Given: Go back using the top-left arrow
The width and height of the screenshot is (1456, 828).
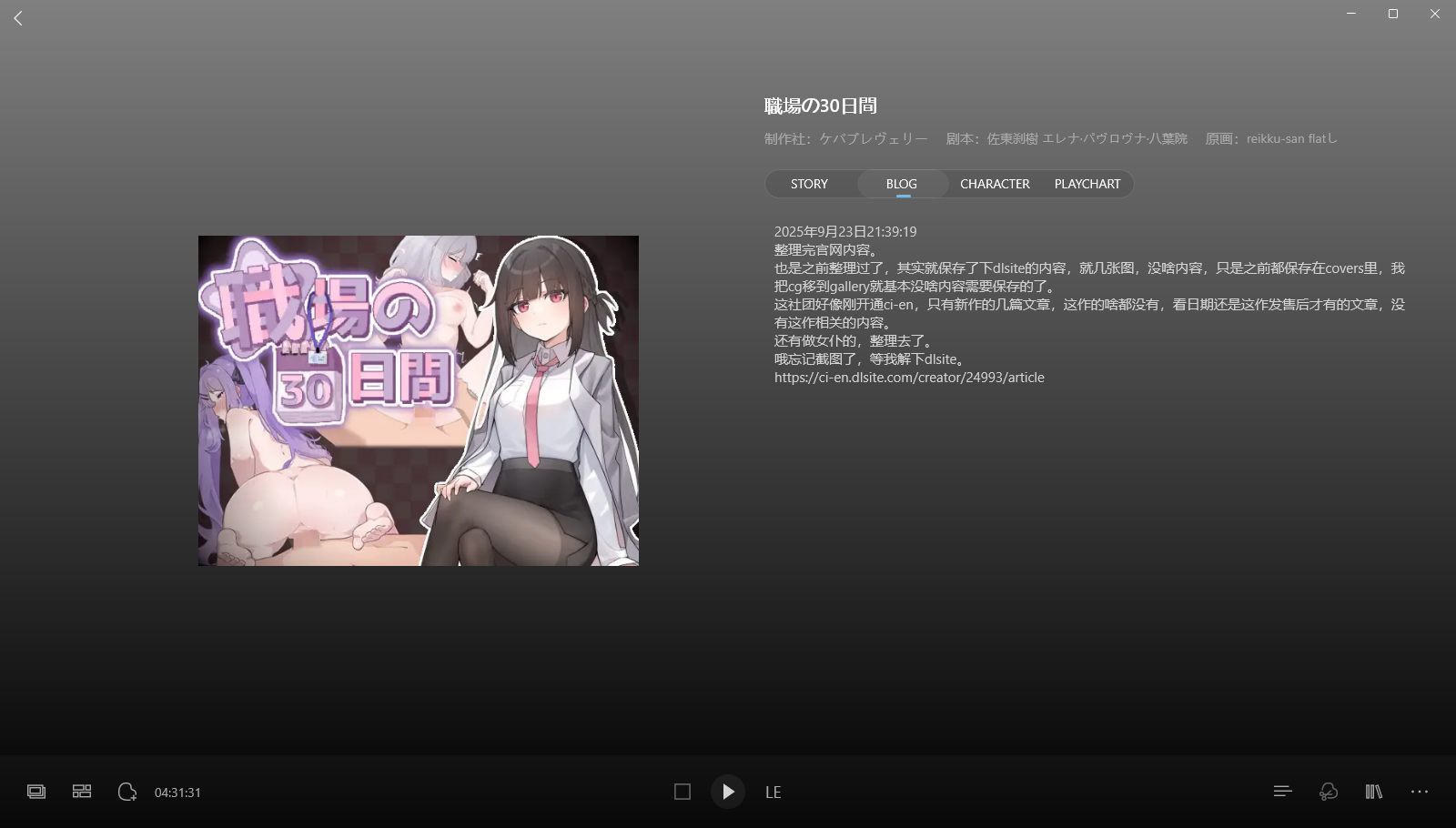Looking at the screenshot, I should coord(18,18).
